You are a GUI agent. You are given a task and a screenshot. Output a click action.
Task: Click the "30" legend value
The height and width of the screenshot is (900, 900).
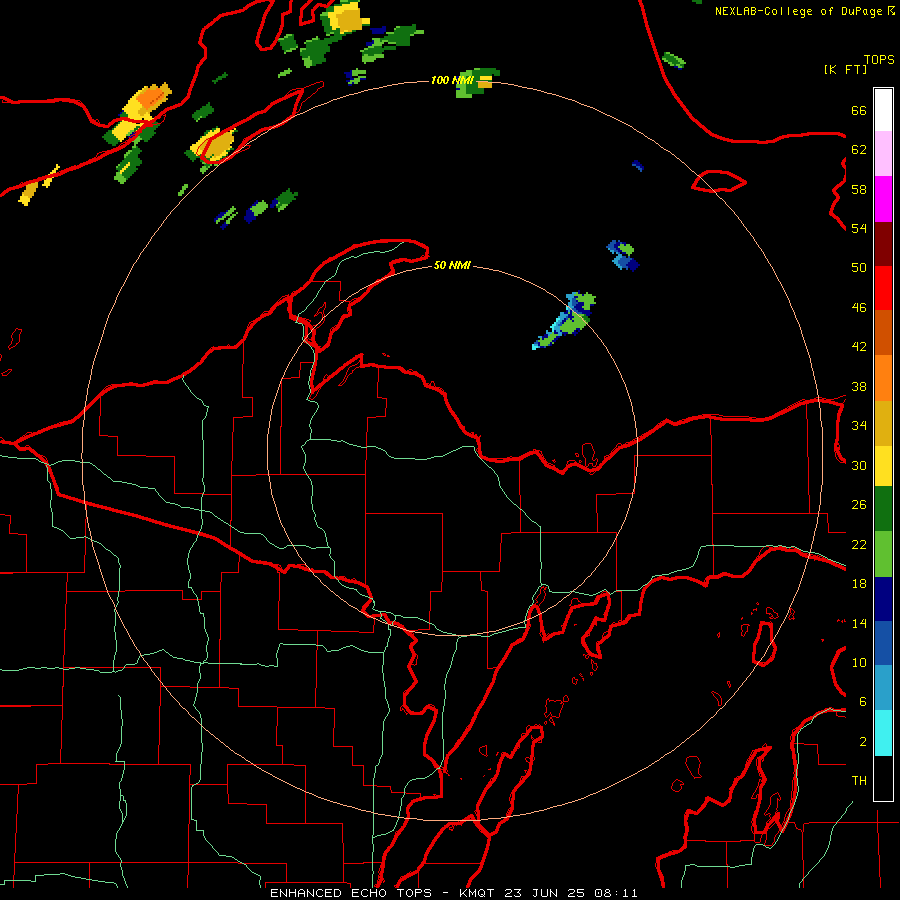[x=859, y=465]
